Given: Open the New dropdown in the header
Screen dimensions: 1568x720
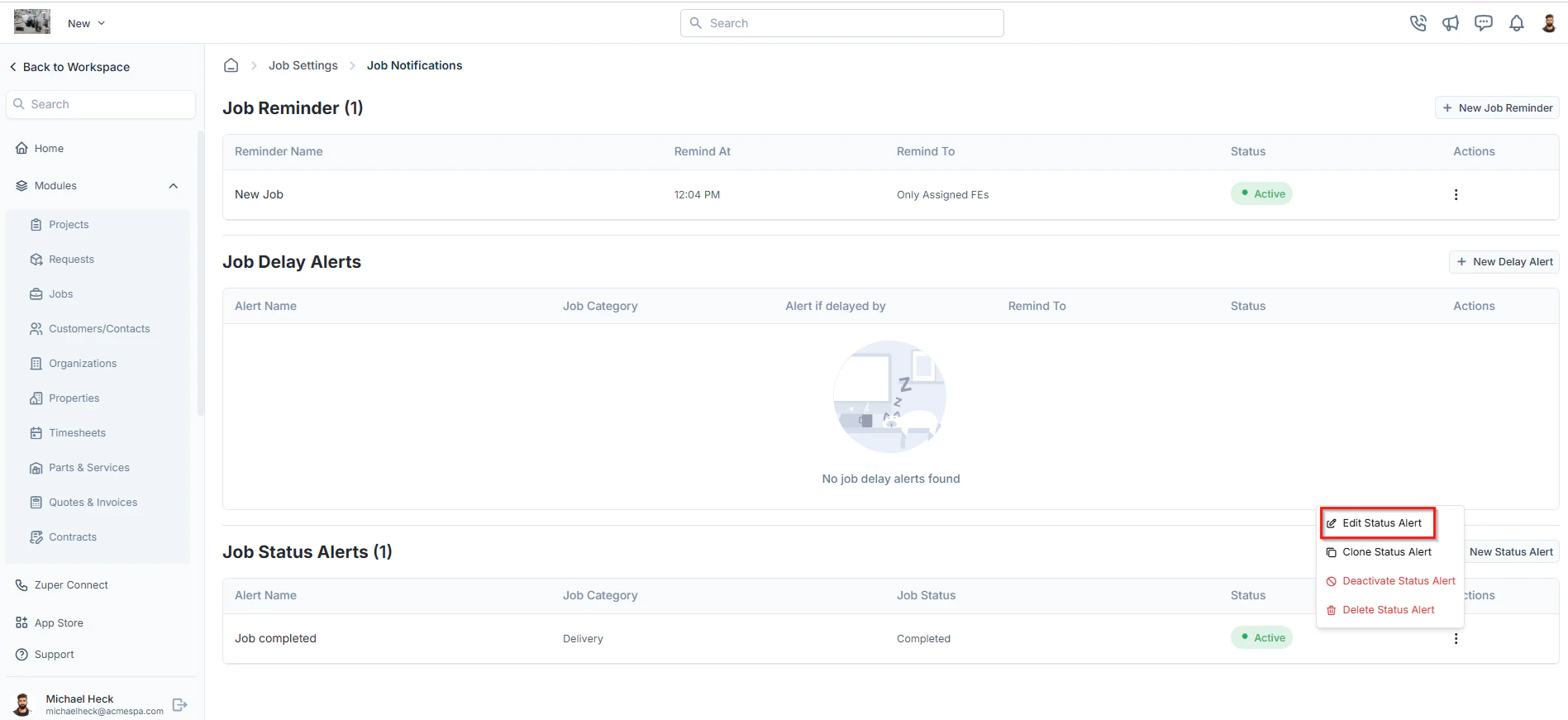Looking at the screenshot, I should coord(86,23).
